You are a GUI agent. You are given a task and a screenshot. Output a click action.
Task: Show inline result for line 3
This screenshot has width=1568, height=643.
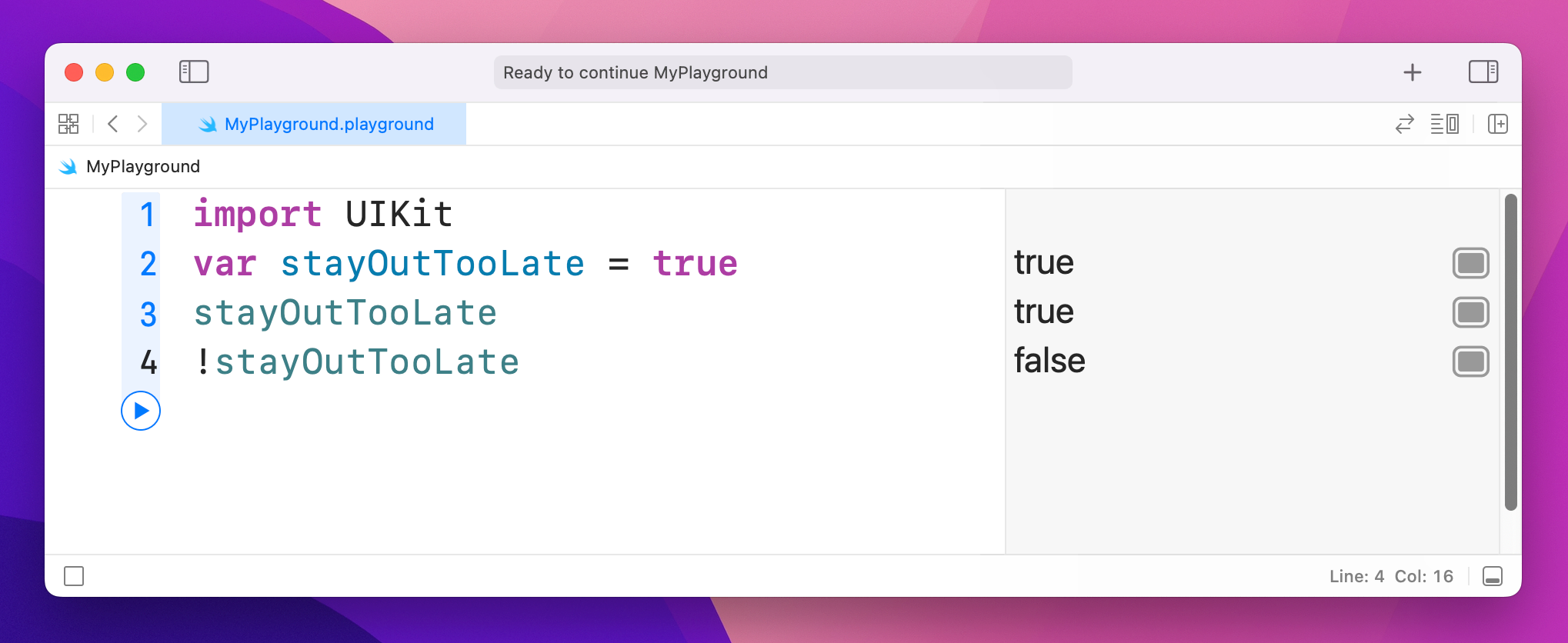[x=1470, y=312]
